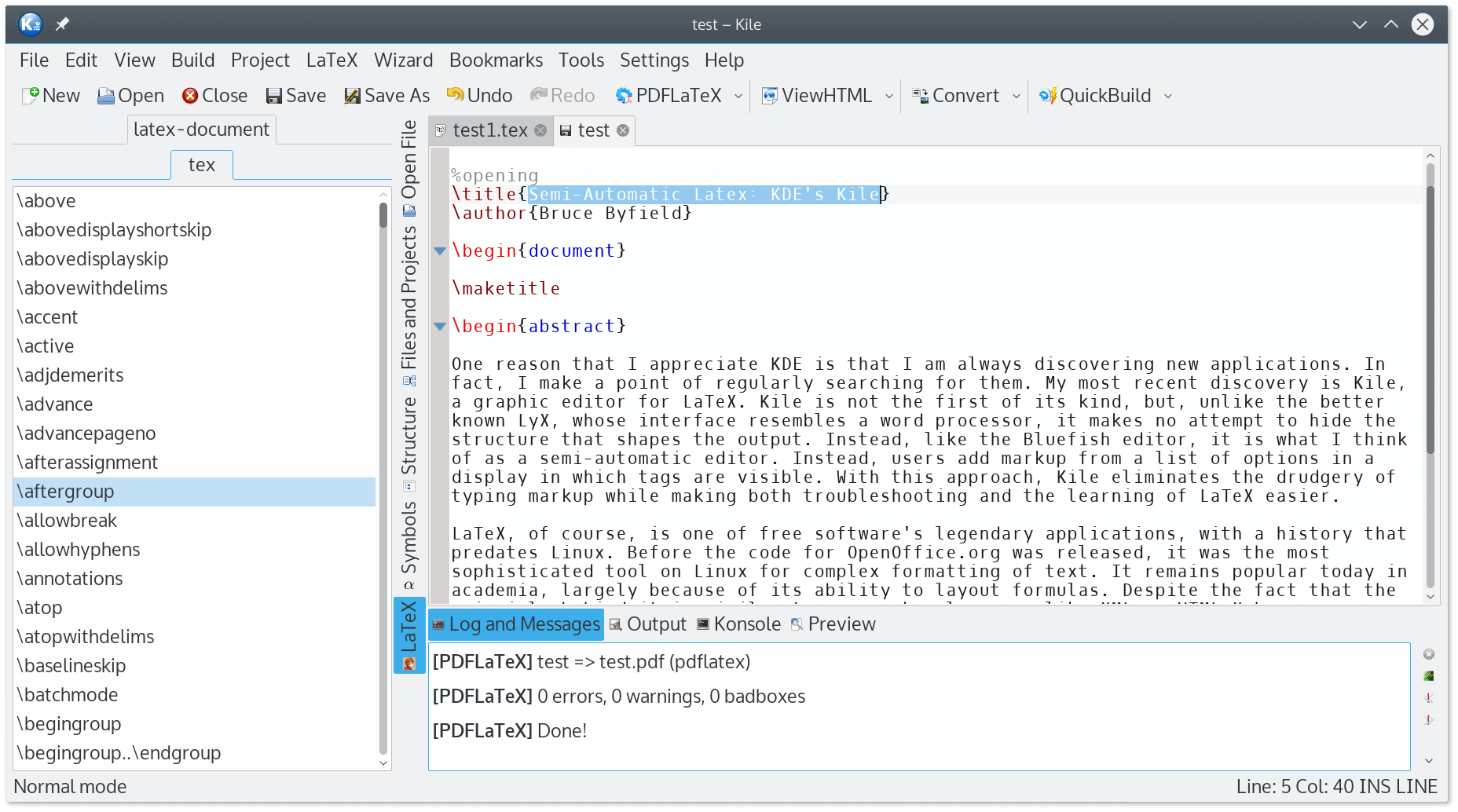Viewport: 1458px width, 812px height.
Task: Select \begingroup..\endgroup entry
Action: coord(195,753)
